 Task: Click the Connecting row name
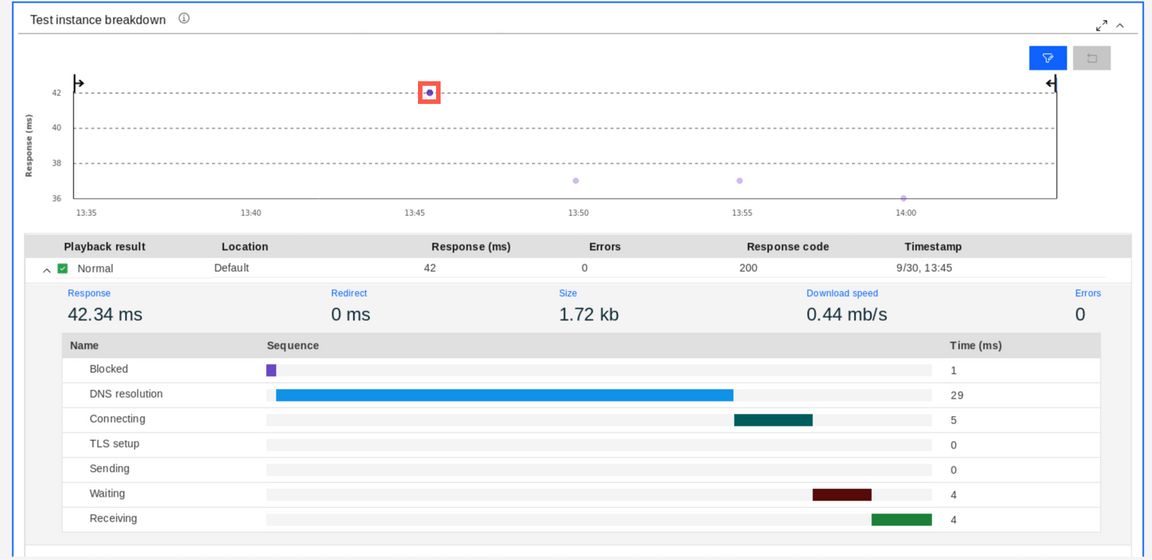click(118, 419)
